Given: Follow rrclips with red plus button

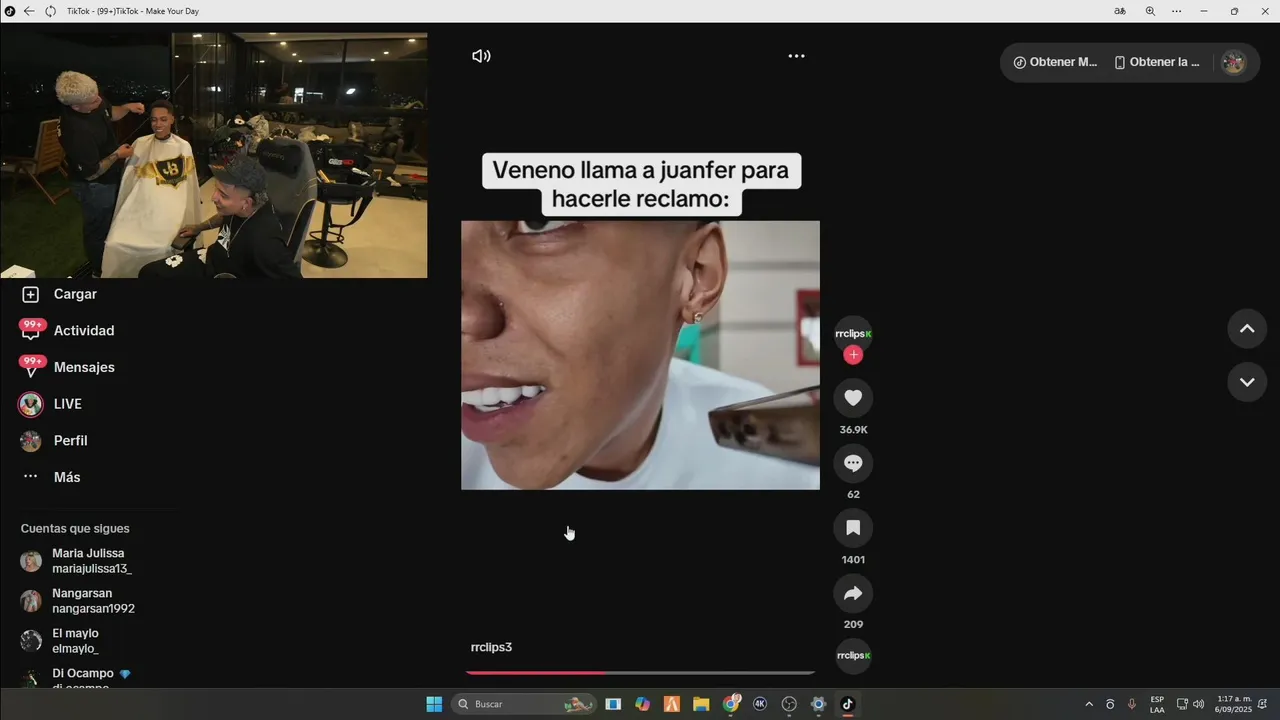Looking at the screenshot, I should [x=853, y=355].
